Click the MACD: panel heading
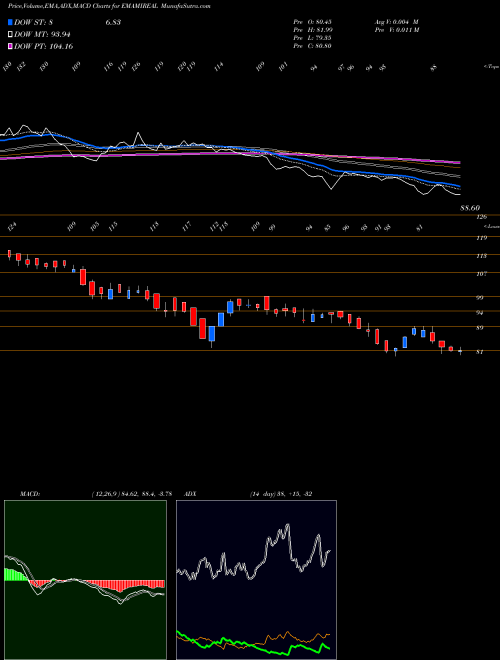 [29, 493]
